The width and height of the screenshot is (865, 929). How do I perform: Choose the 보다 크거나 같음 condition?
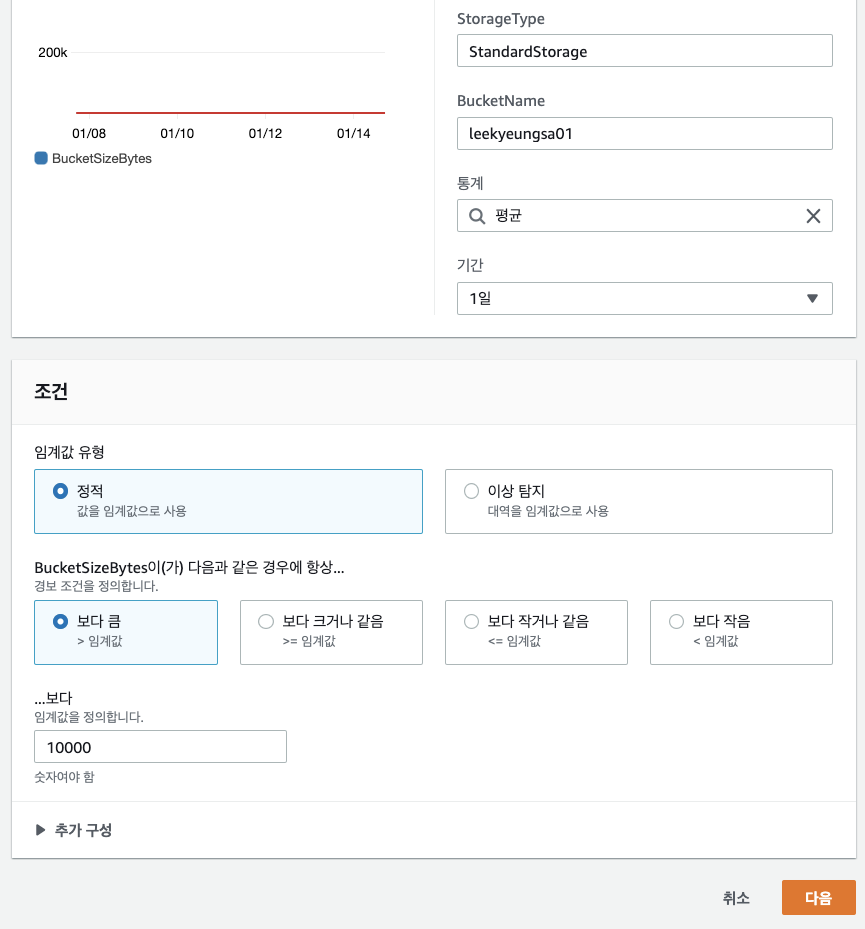(266, 621)
